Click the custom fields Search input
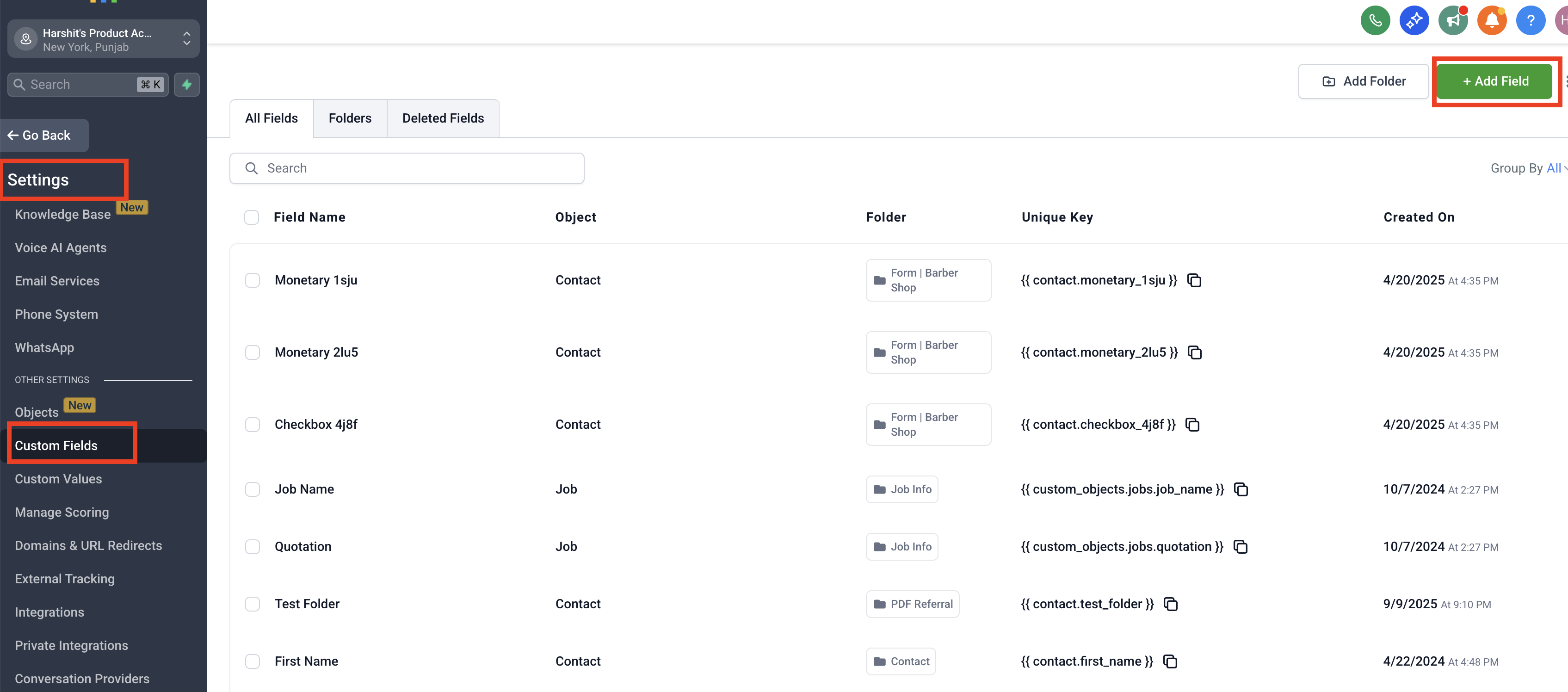 (x=407, y=168)
